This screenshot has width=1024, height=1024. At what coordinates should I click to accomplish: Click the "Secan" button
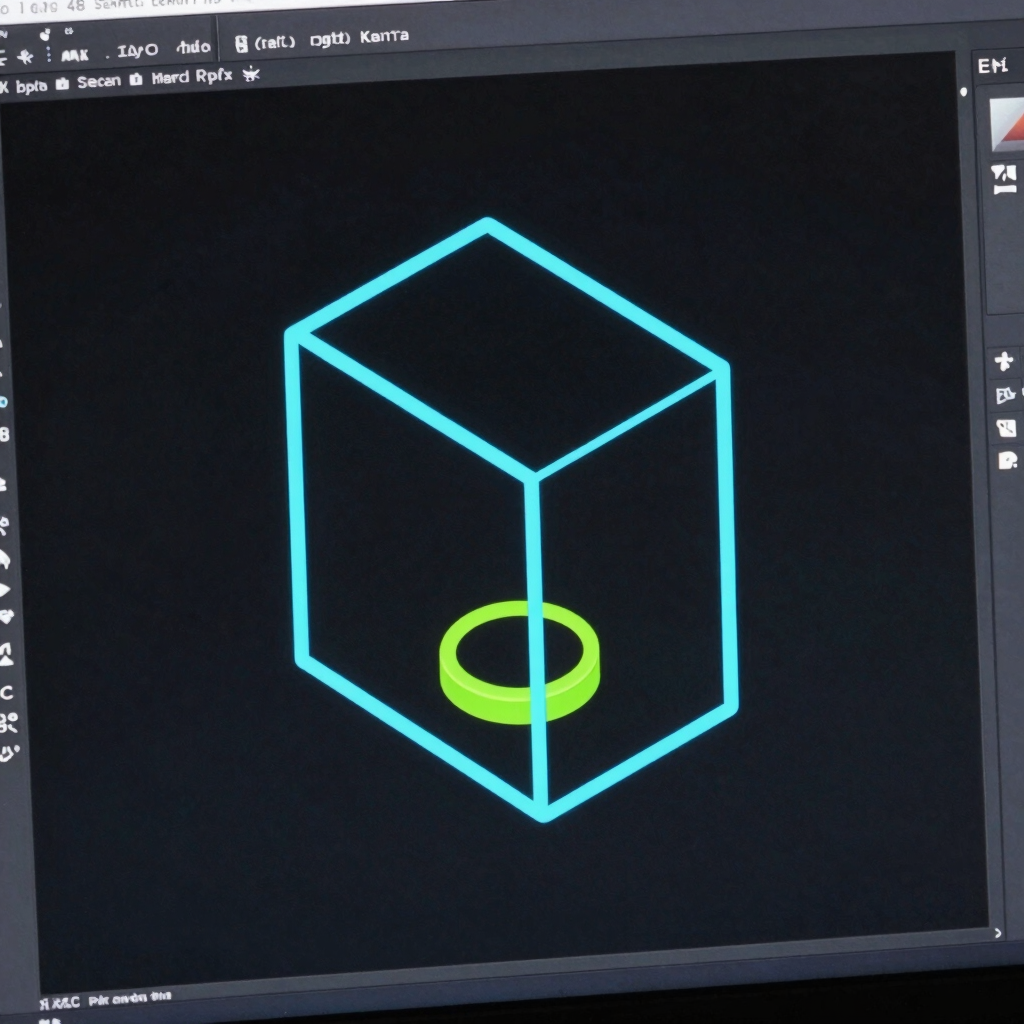click(99, 82)
